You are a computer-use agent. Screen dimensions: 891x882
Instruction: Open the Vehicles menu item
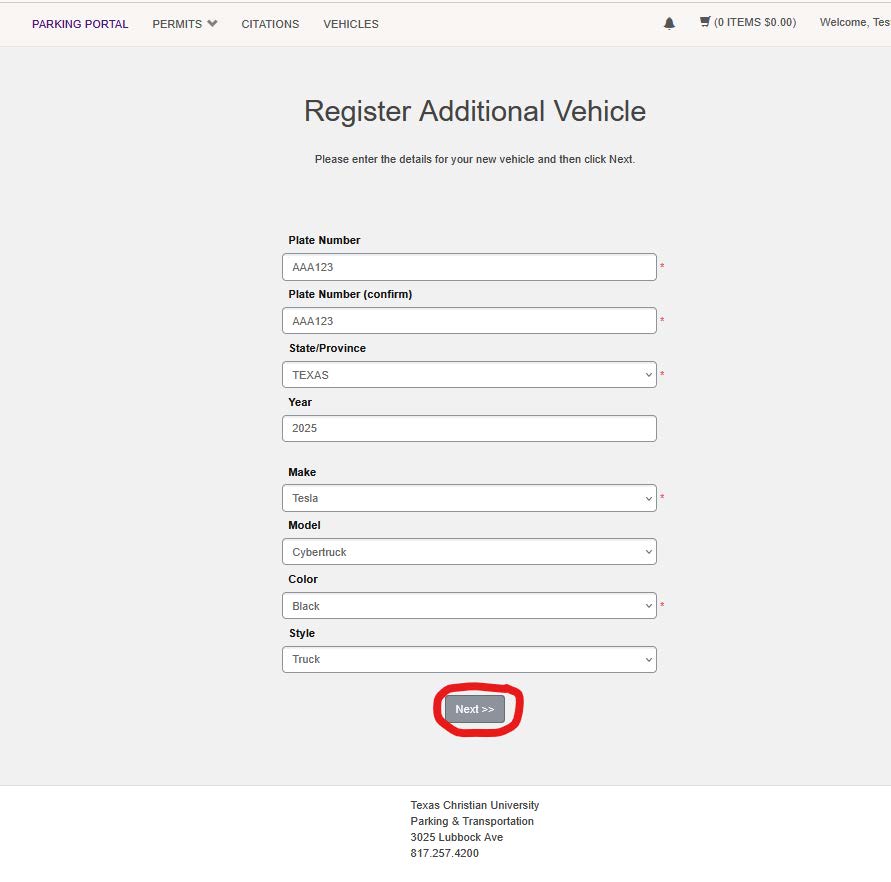(351, 24)
